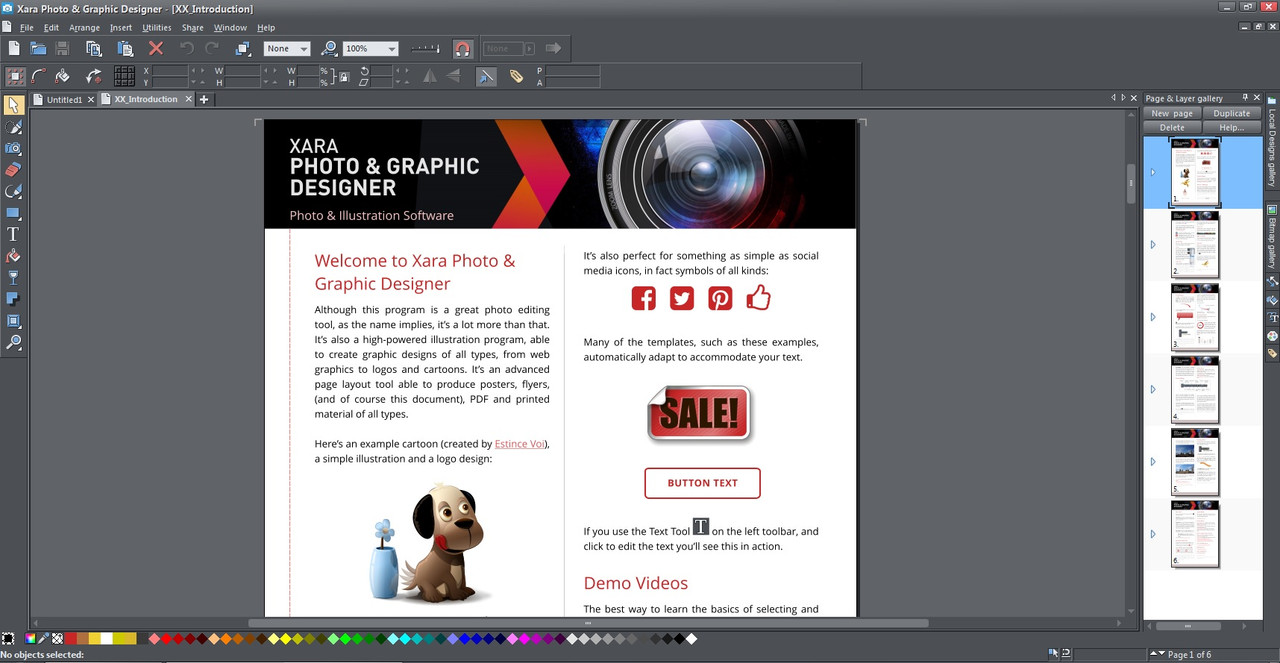Select the page 2 thumbnail

coord(1195,245)
